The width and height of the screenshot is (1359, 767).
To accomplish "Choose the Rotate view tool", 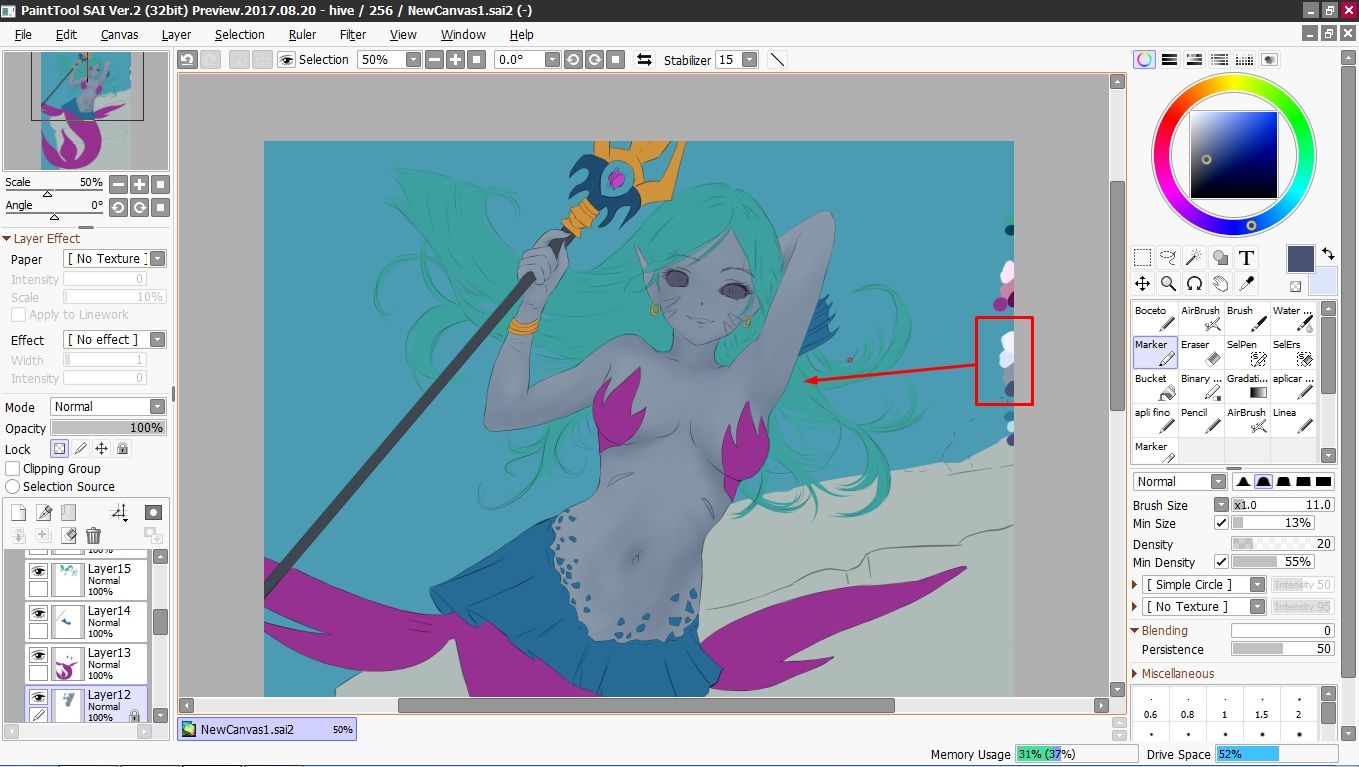I will [x=1194, y=284].
